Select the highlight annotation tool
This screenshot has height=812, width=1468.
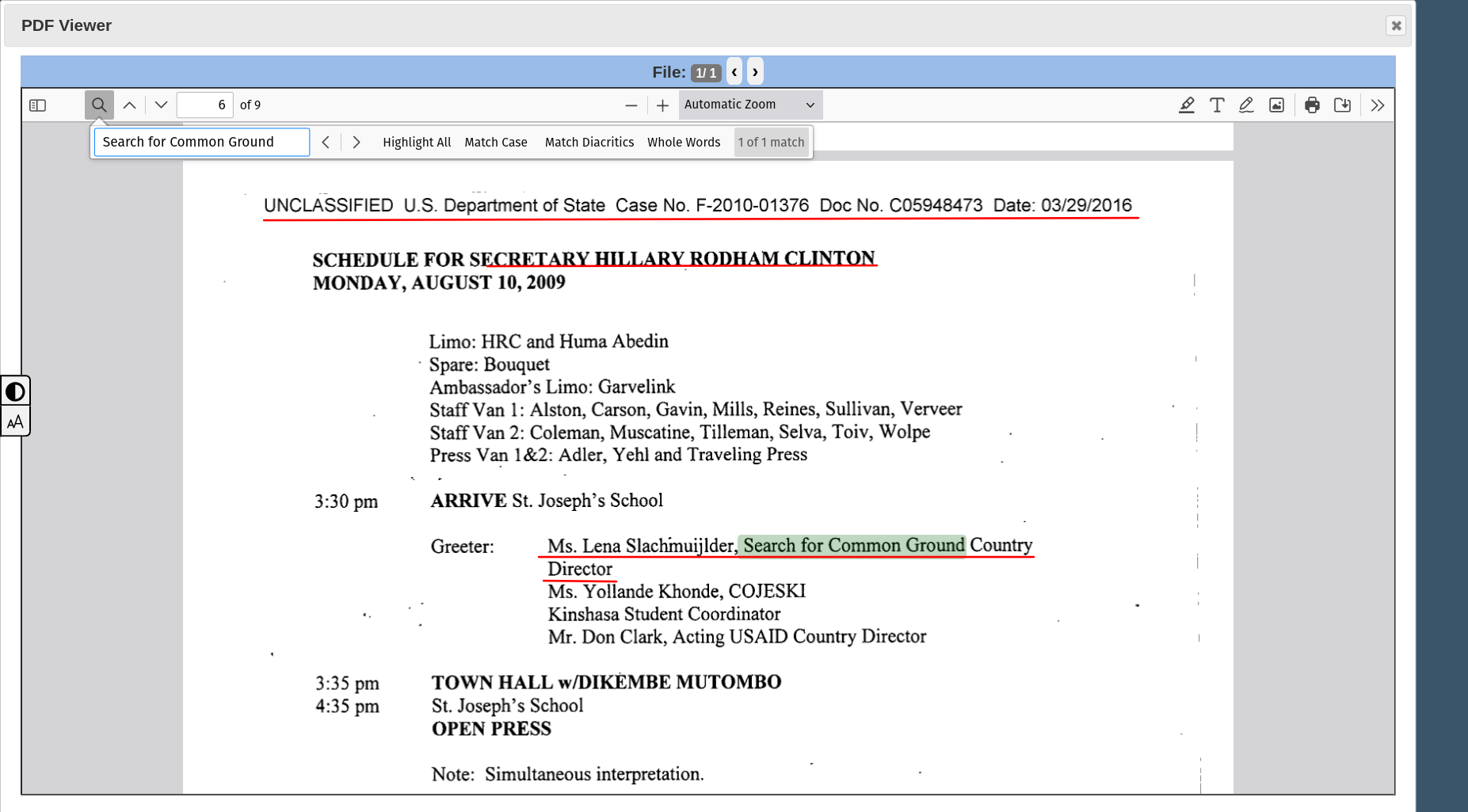[1186, 105]
